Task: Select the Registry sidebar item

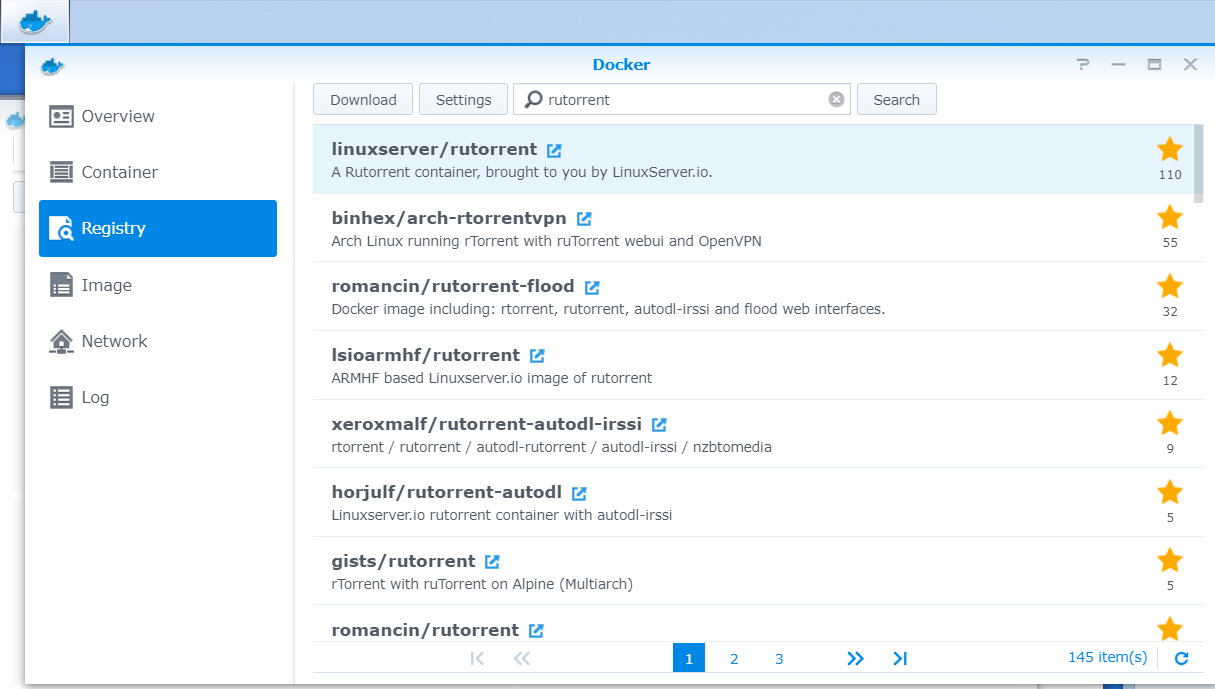Action: [113, 228]
